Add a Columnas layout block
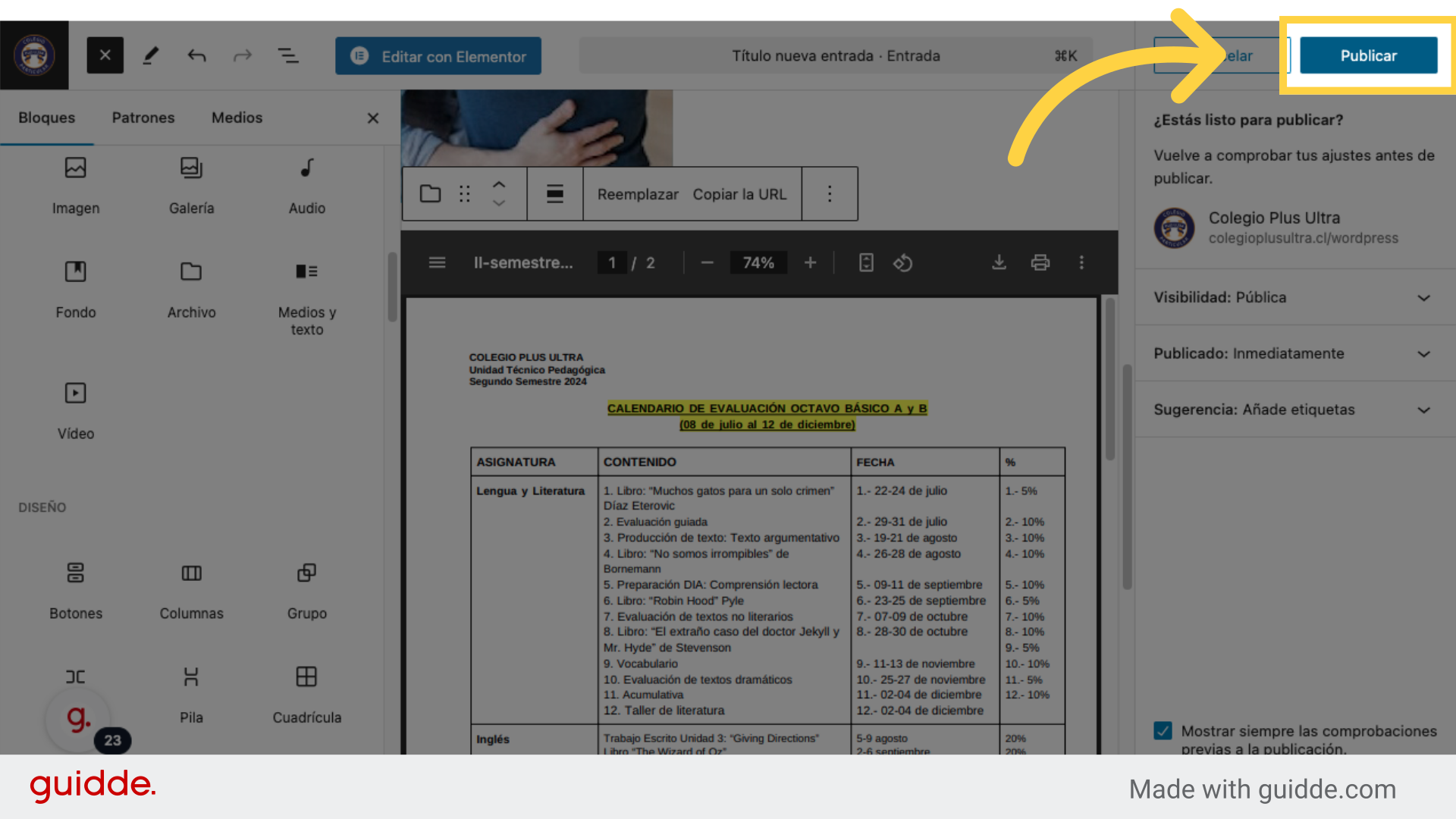Image resolution: width=1456 pixels, height=819 pixels. click(191, 590)
